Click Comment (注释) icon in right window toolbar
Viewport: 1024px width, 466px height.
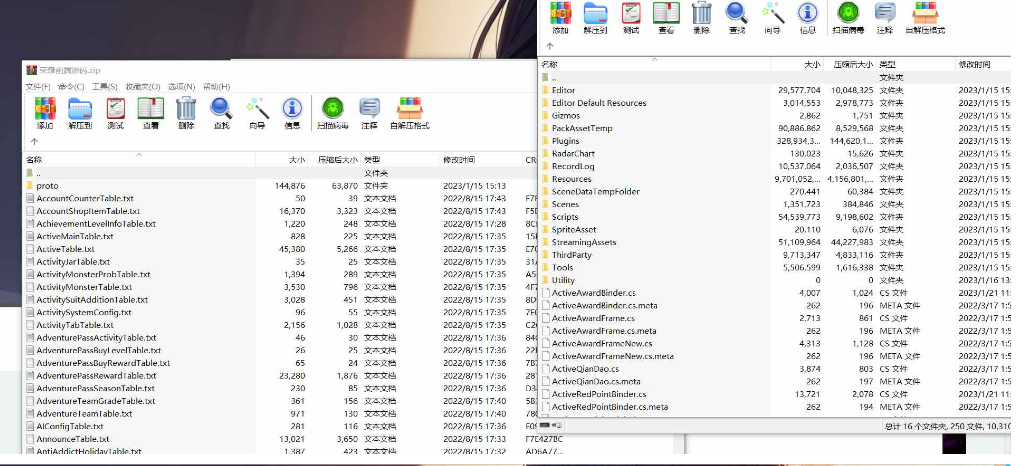pyautogui.click(x=884, y=16)
